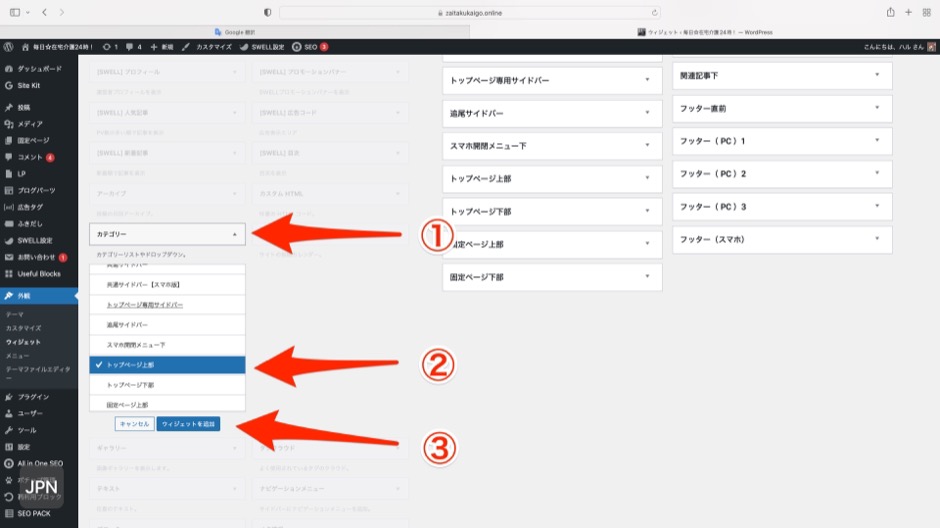Select 追尾サイドバー in the widget area list
The image size is (940, 528).
166,325
